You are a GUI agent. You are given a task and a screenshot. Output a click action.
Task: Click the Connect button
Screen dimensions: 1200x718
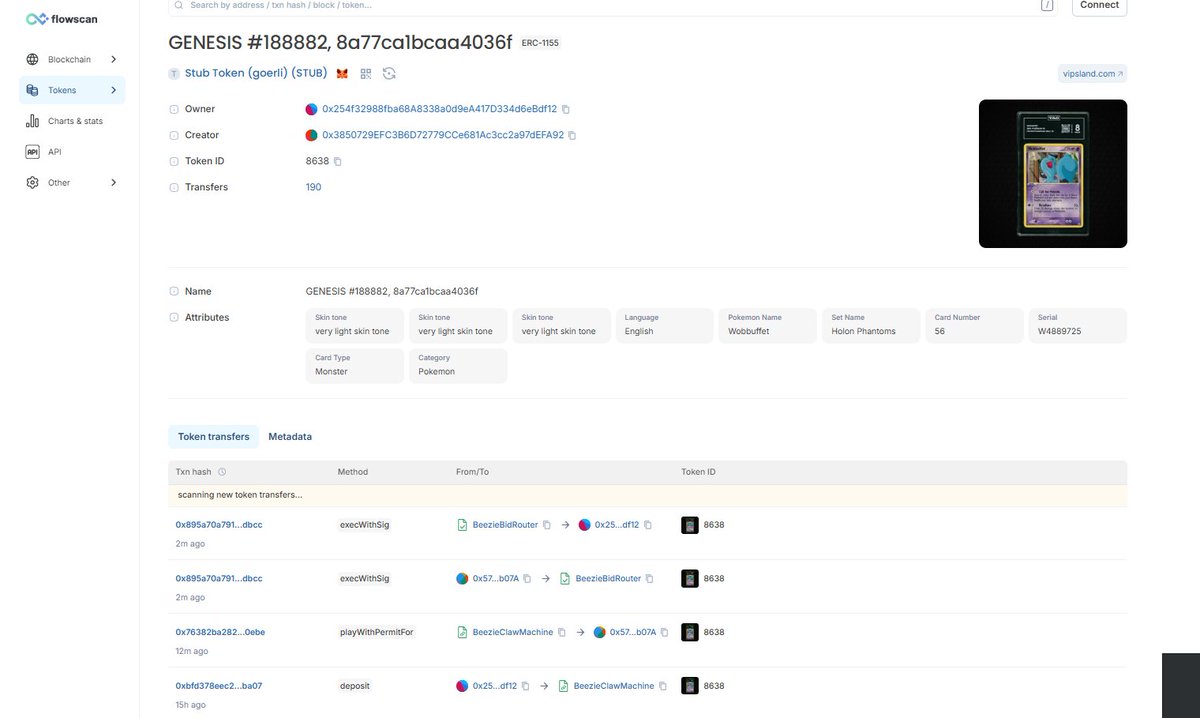coord(1100,6)
